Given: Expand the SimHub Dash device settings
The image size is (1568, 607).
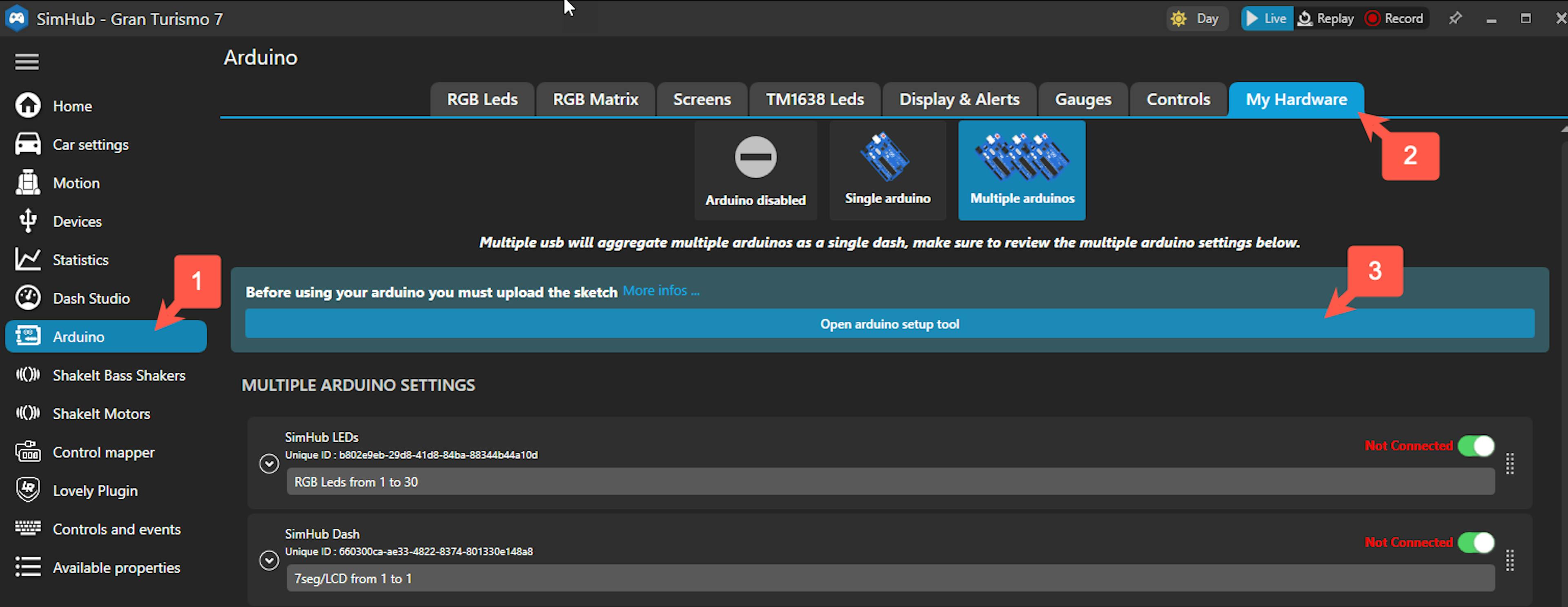Looking at the screenshot, I should pos(268,560).
